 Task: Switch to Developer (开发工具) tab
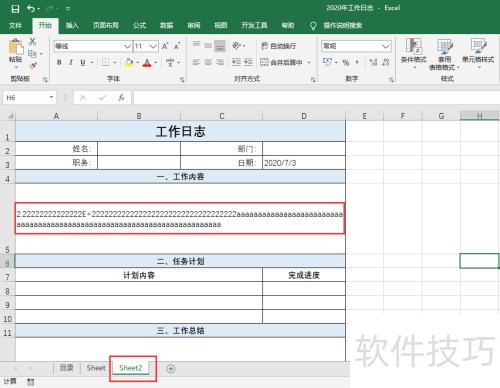coord(254,25)
